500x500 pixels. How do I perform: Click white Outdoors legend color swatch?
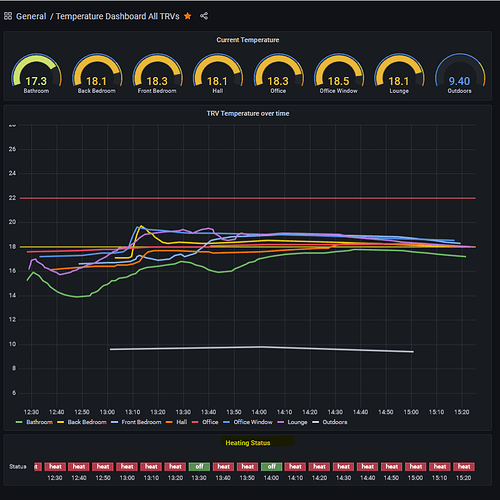click(x=315, y=422)
